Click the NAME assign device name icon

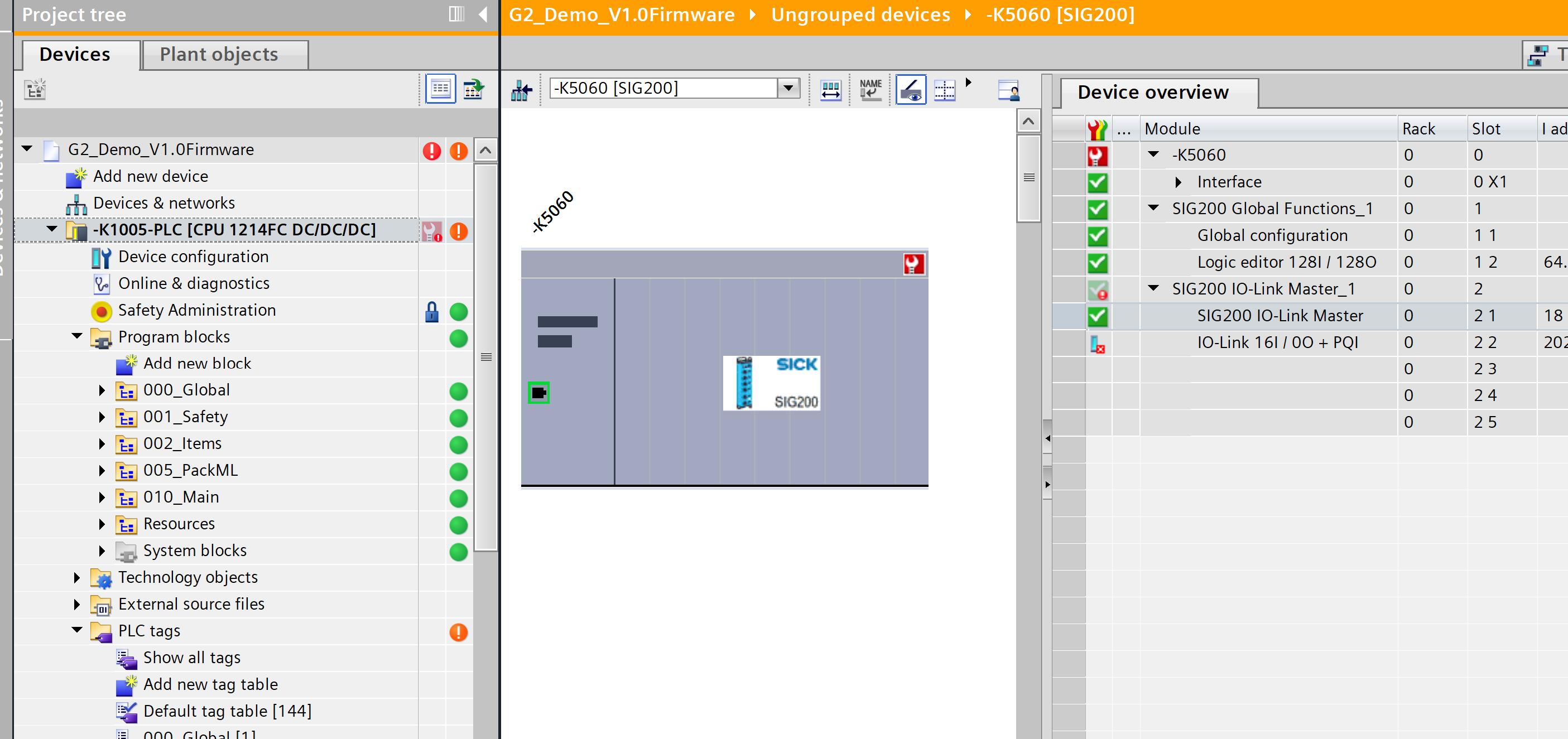(870, 90)
